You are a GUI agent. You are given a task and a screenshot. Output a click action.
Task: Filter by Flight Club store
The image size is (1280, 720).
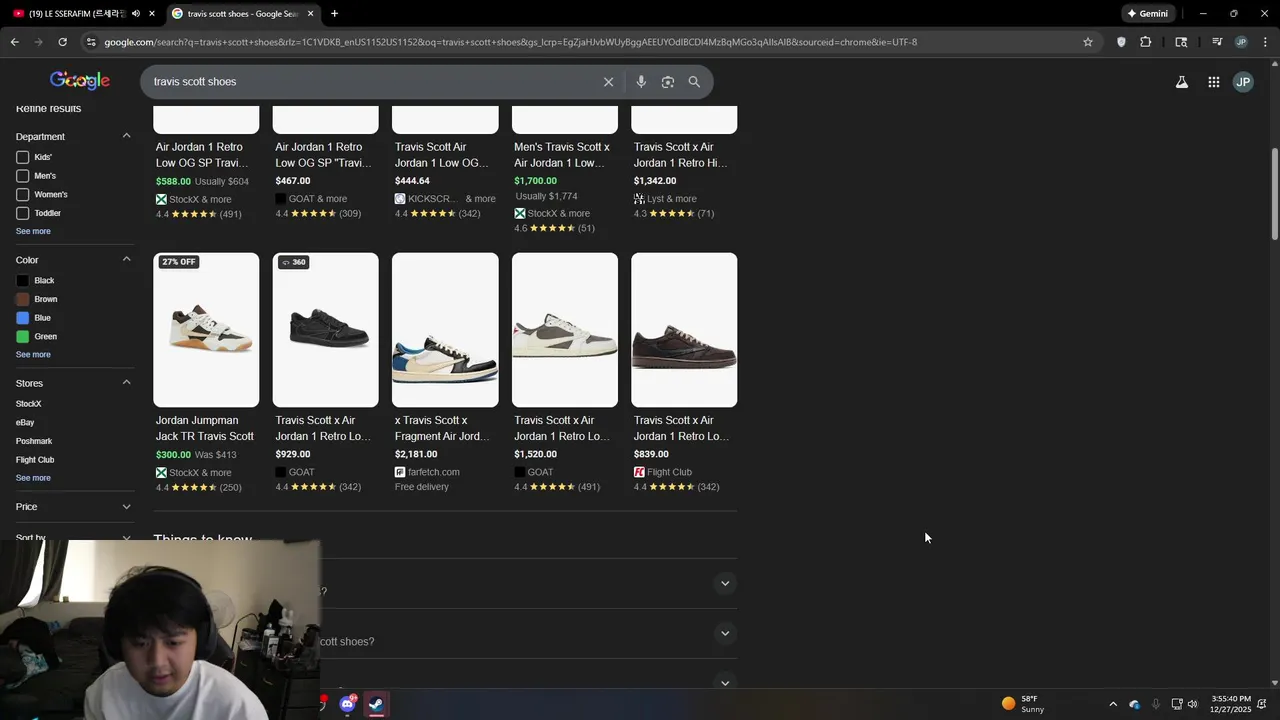tap(35, 460)
